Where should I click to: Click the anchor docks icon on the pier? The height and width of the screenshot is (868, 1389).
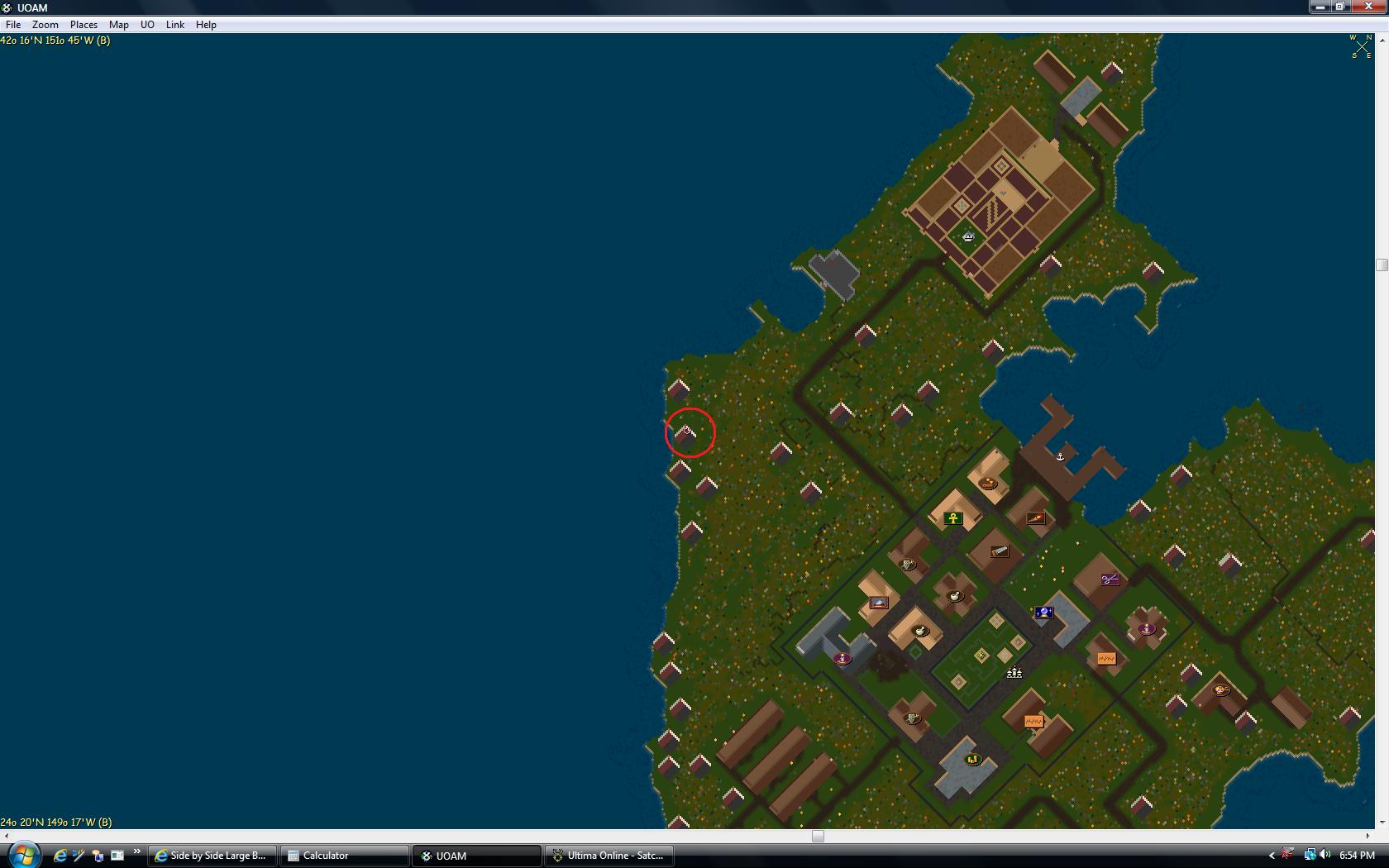(x=1060, y=456)
